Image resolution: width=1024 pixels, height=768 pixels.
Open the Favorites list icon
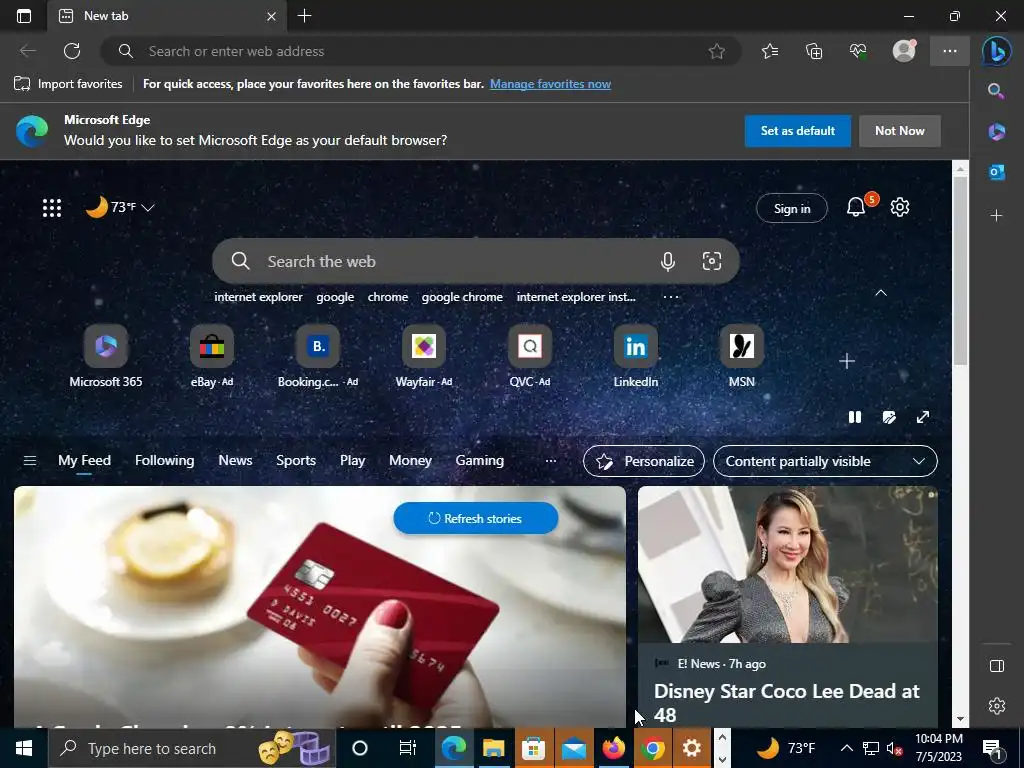pyautogui.click(x=770, y=51)
